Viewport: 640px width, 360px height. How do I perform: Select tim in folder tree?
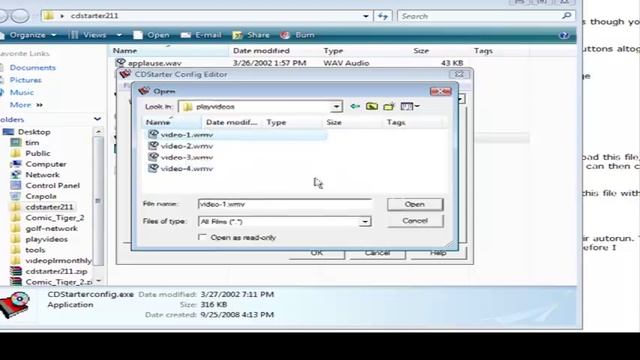32,143
